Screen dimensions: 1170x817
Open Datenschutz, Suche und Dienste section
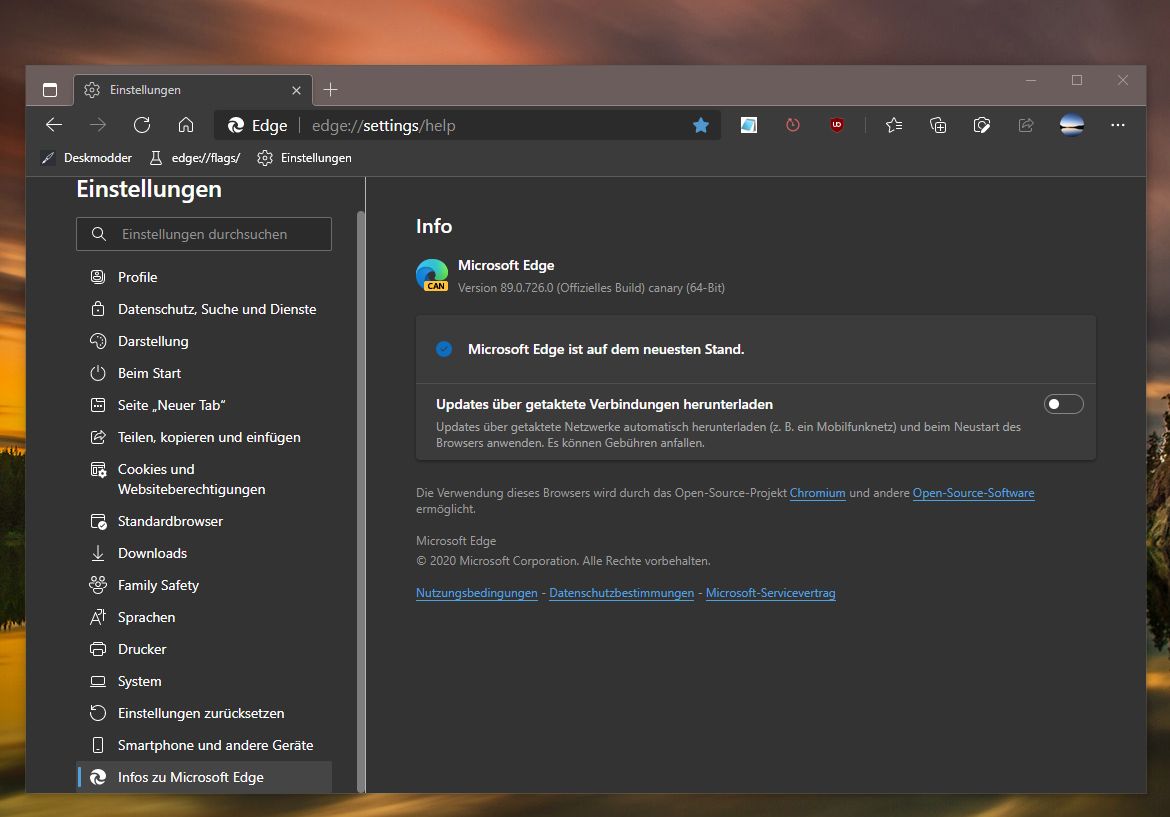(x=204, y=309)
